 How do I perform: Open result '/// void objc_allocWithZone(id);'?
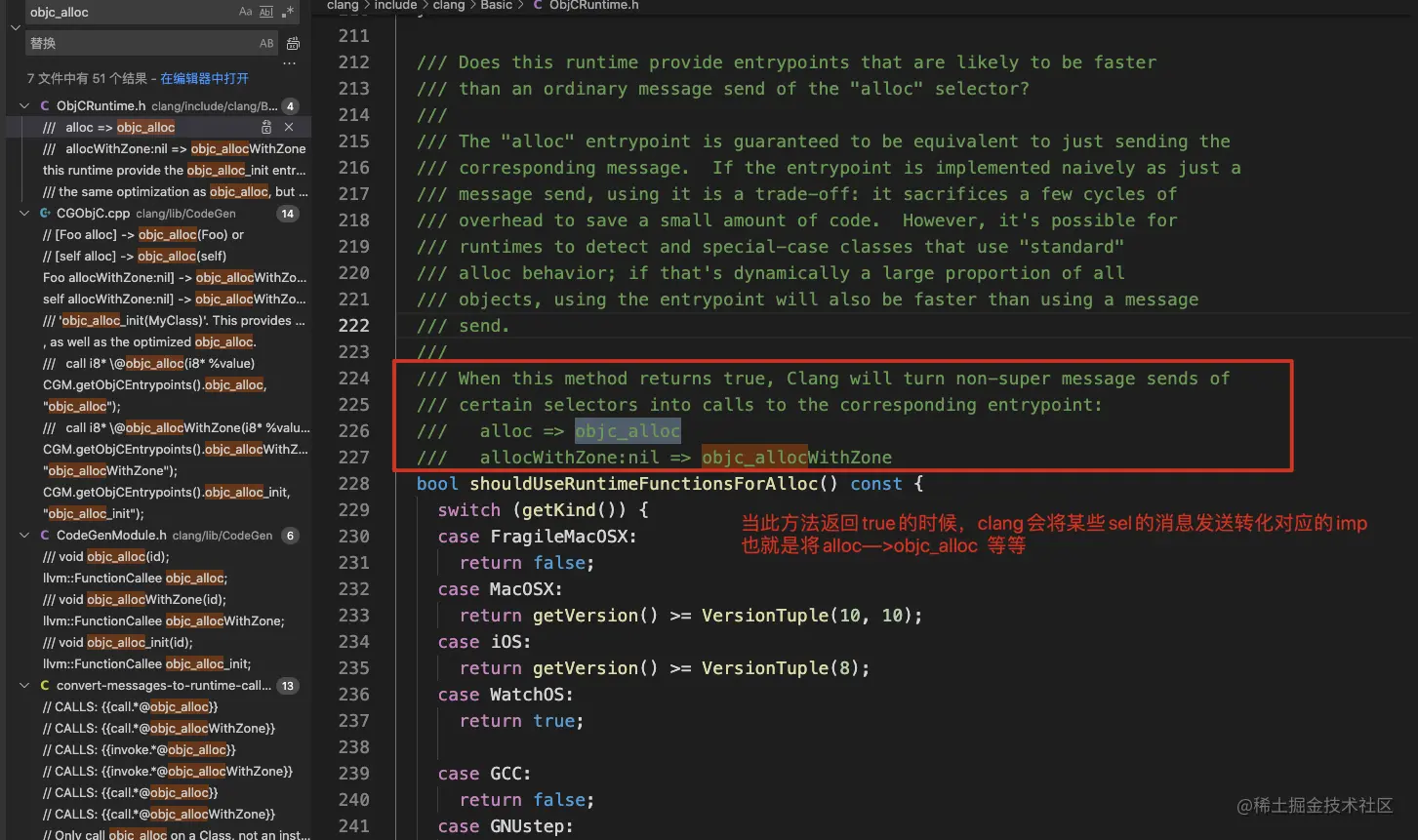click(x=135, y=600)
